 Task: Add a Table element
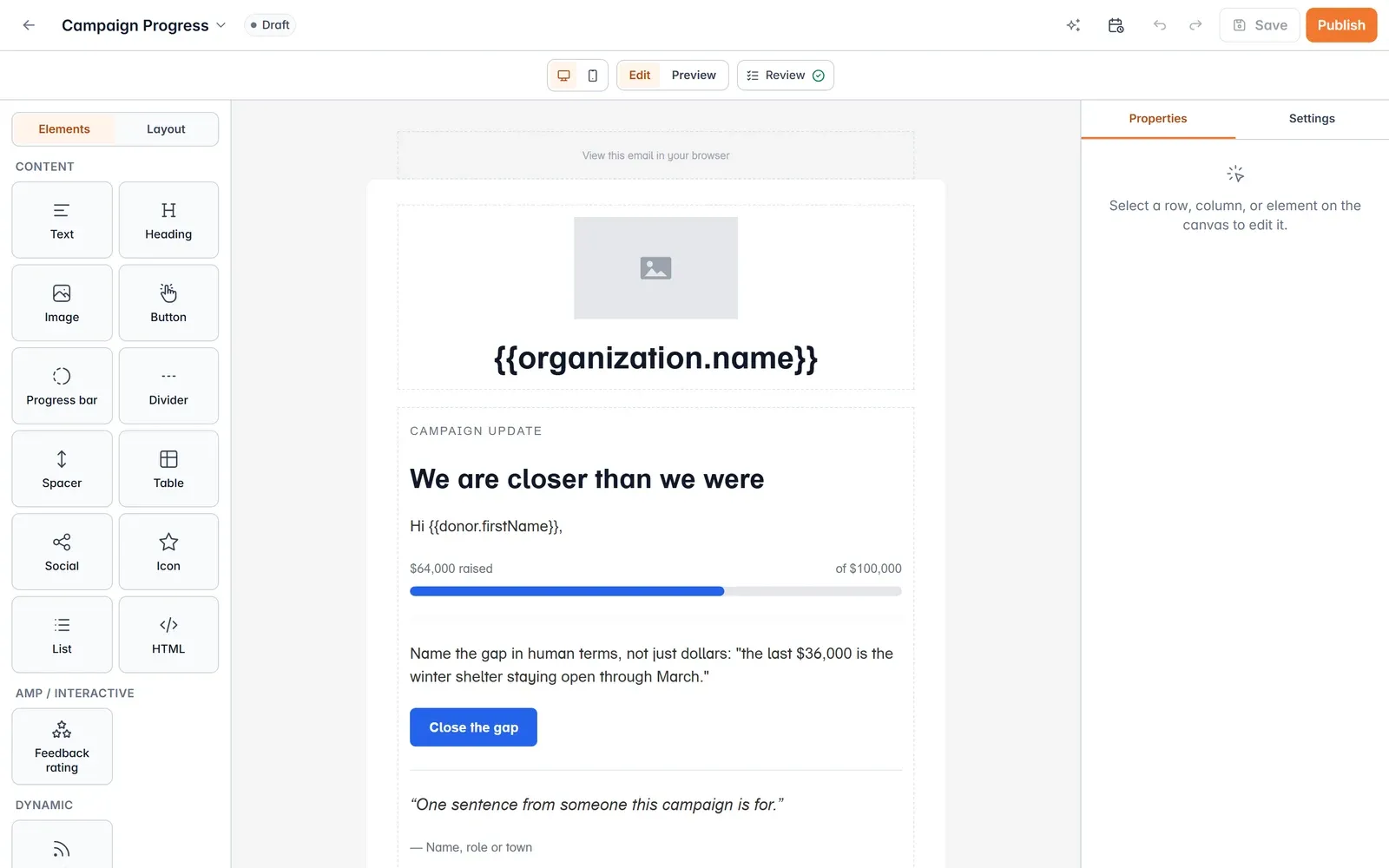(x=168, y=469)
